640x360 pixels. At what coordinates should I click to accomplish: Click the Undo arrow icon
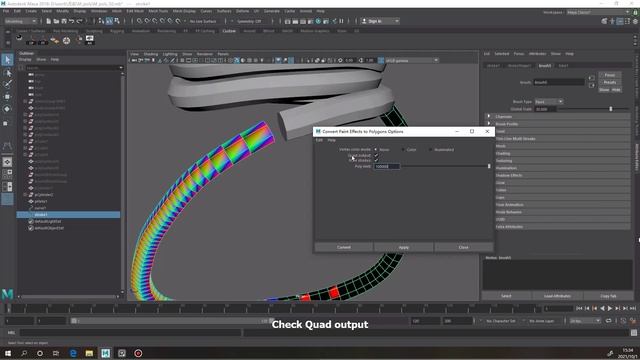[x=72, y=21]
